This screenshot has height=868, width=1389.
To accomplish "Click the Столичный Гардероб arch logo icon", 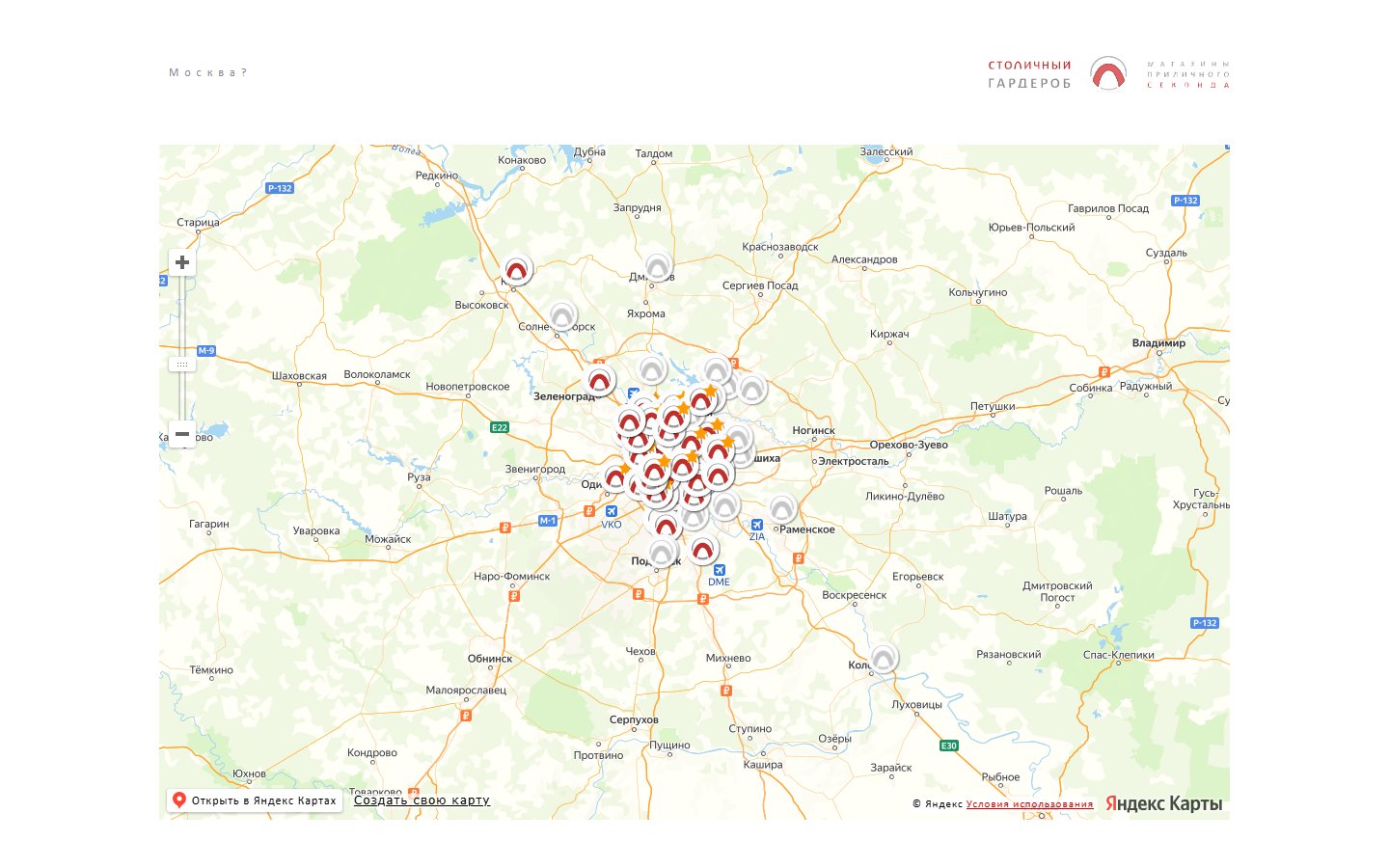I will pyautogui.click(x=1108, y=74).
